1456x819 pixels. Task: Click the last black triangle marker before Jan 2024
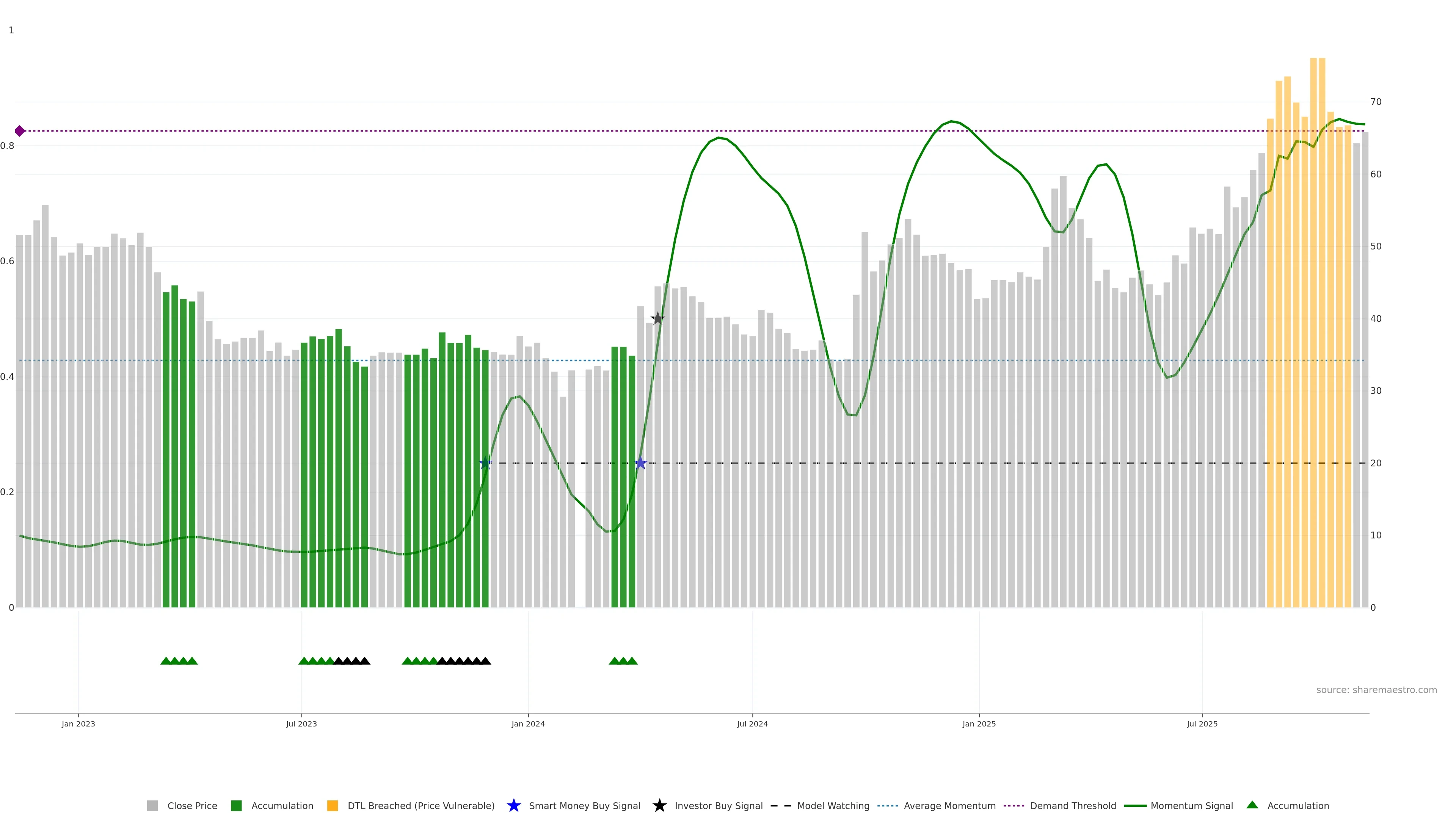[485, 661]
